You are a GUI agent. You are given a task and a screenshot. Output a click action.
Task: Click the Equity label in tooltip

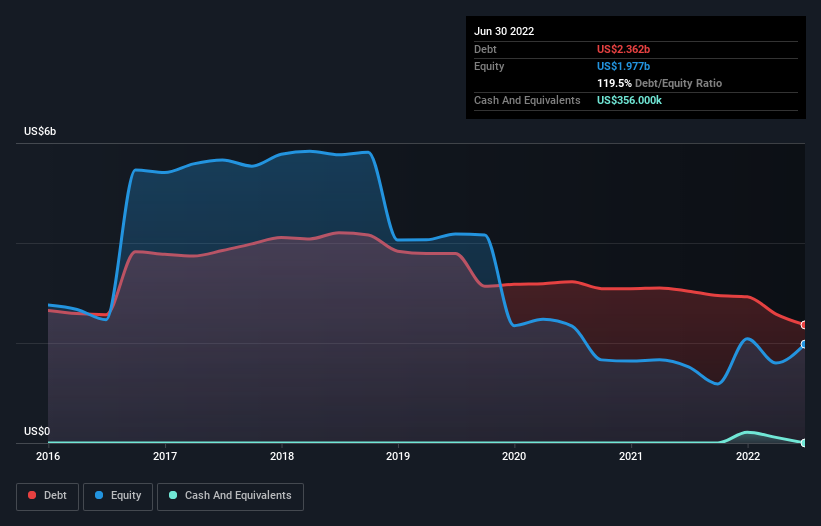(x=489, y=66)
